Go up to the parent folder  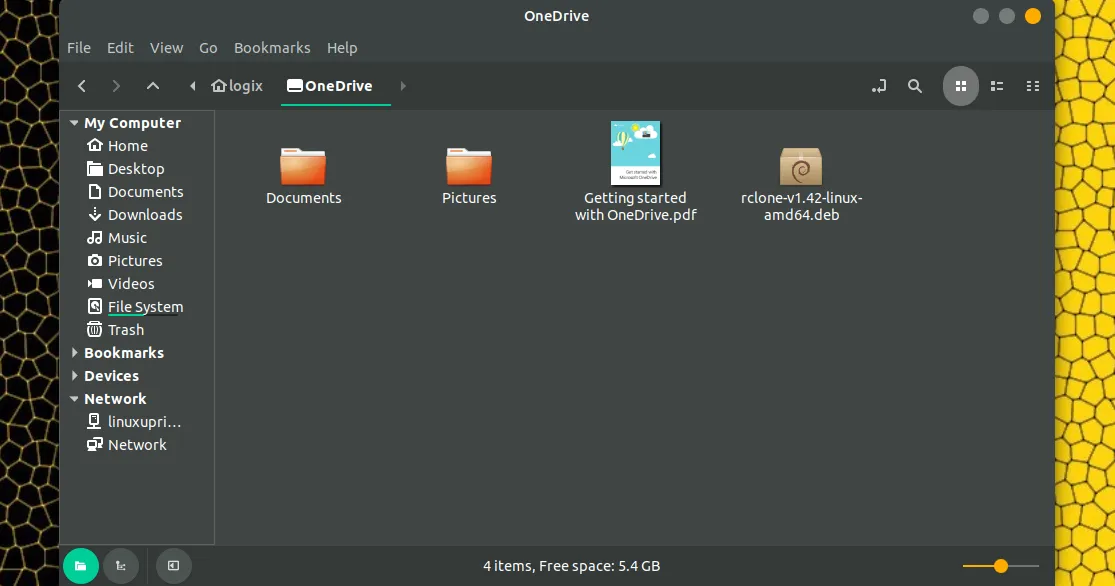[153, 86]
